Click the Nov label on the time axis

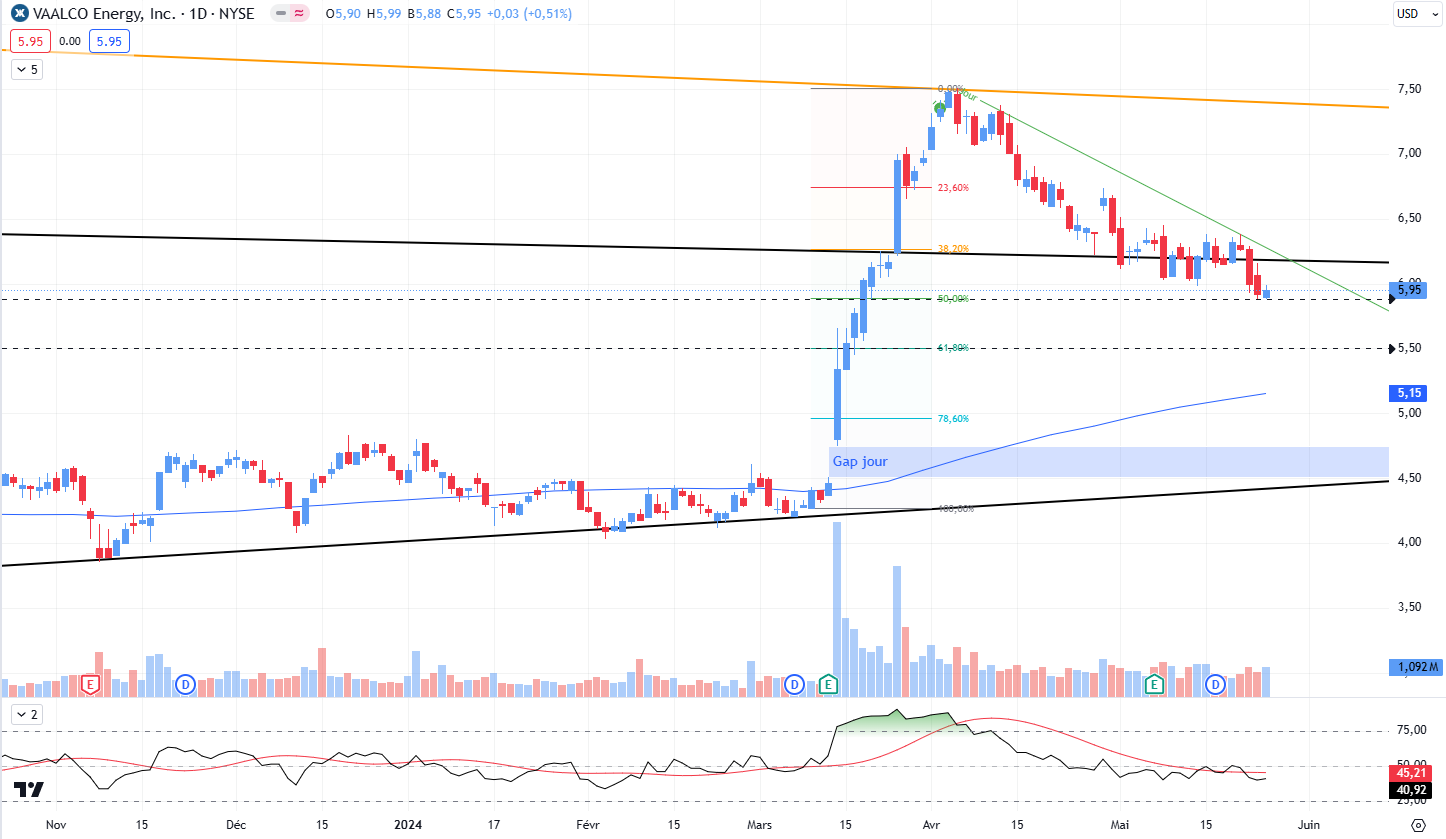click(56, 825)
